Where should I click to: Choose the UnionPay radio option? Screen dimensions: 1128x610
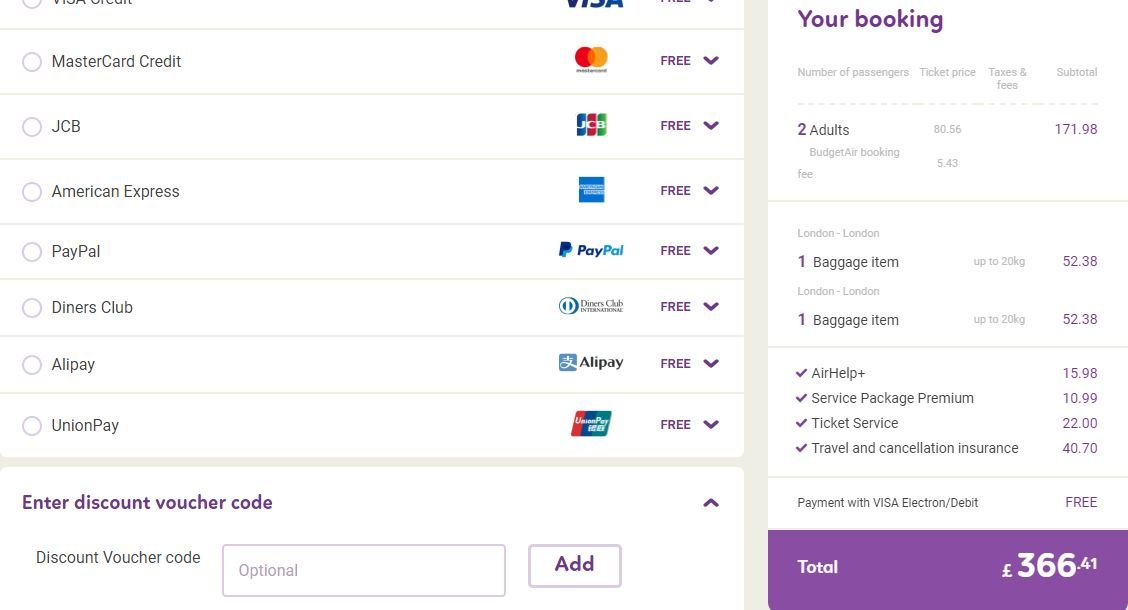(x=32, y=426)
